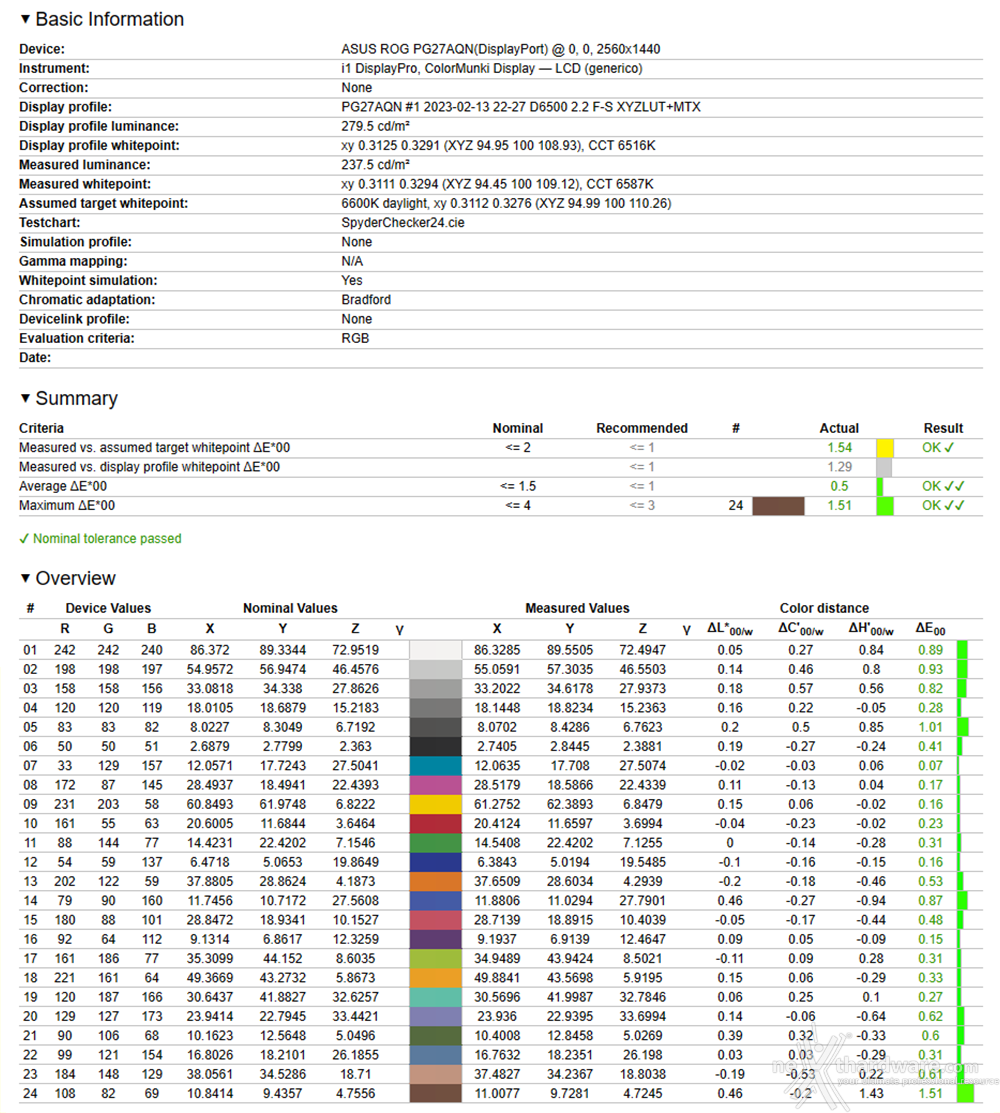Click the Result column header in Summary
Screen dimensions: 1000x1113
[x=943, y=428]
